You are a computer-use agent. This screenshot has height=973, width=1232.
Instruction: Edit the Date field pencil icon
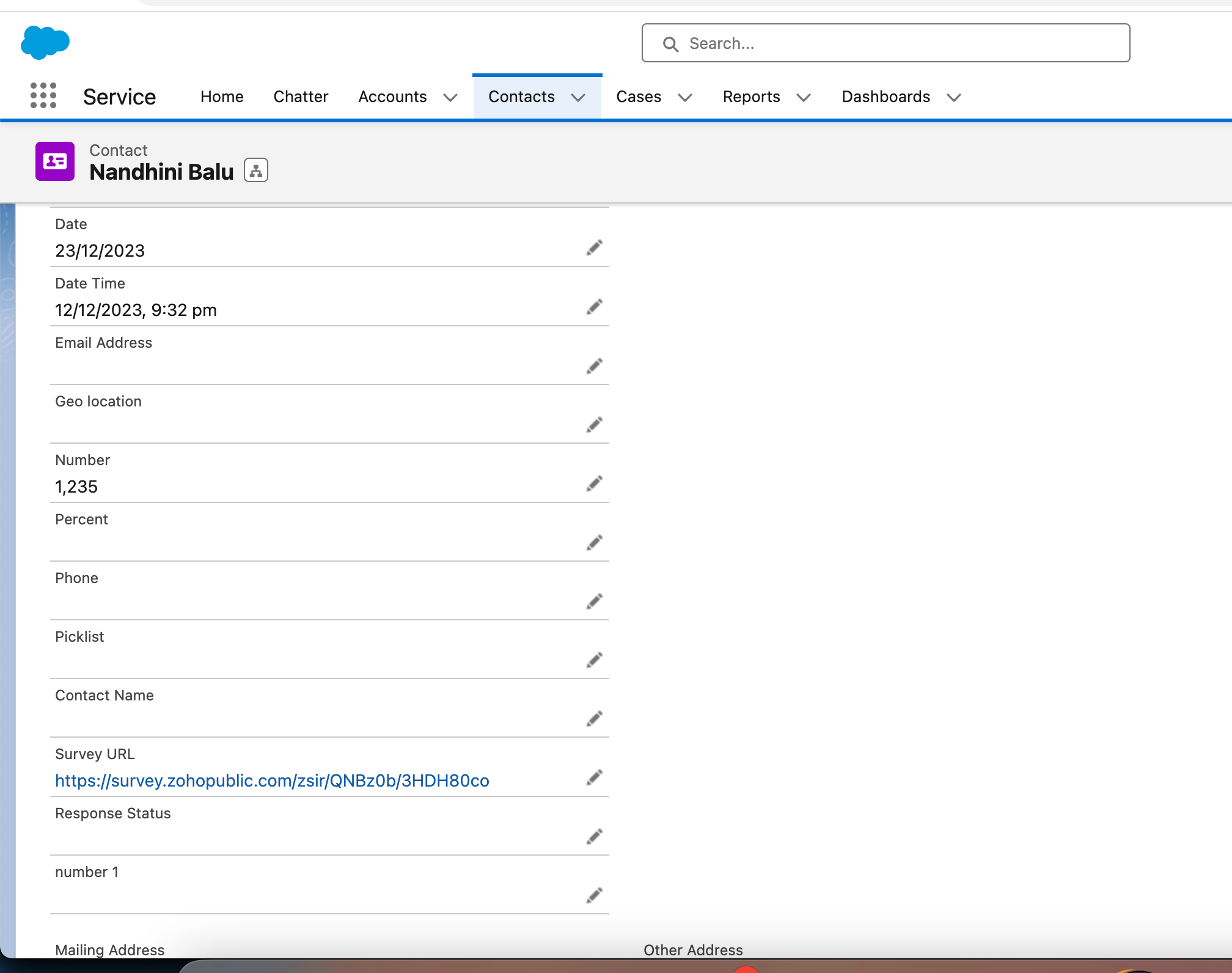click(594, 248)
